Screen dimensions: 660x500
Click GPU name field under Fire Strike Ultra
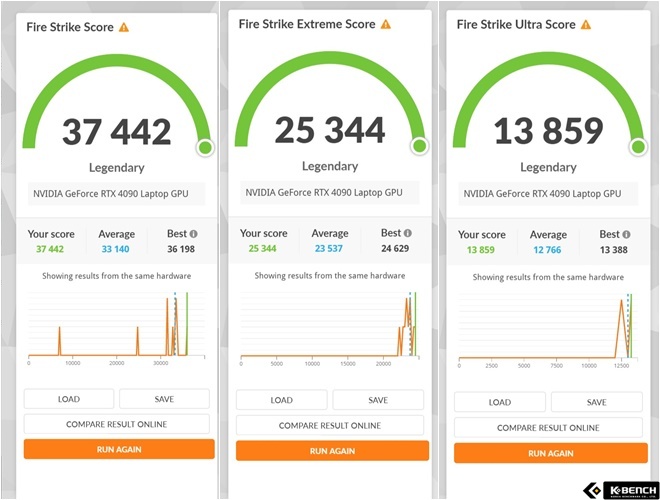click(548, 194)
